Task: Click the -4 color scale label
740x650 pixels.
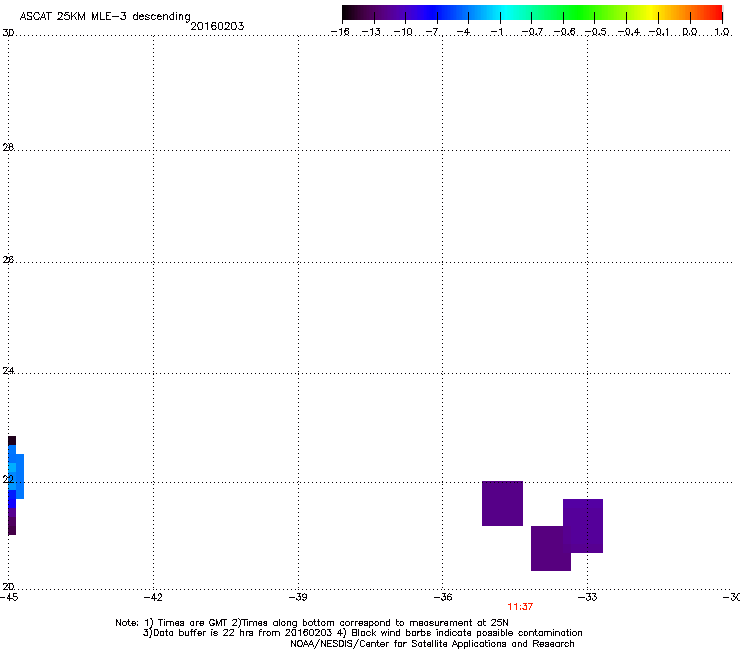Action: (x=463, y=32)
